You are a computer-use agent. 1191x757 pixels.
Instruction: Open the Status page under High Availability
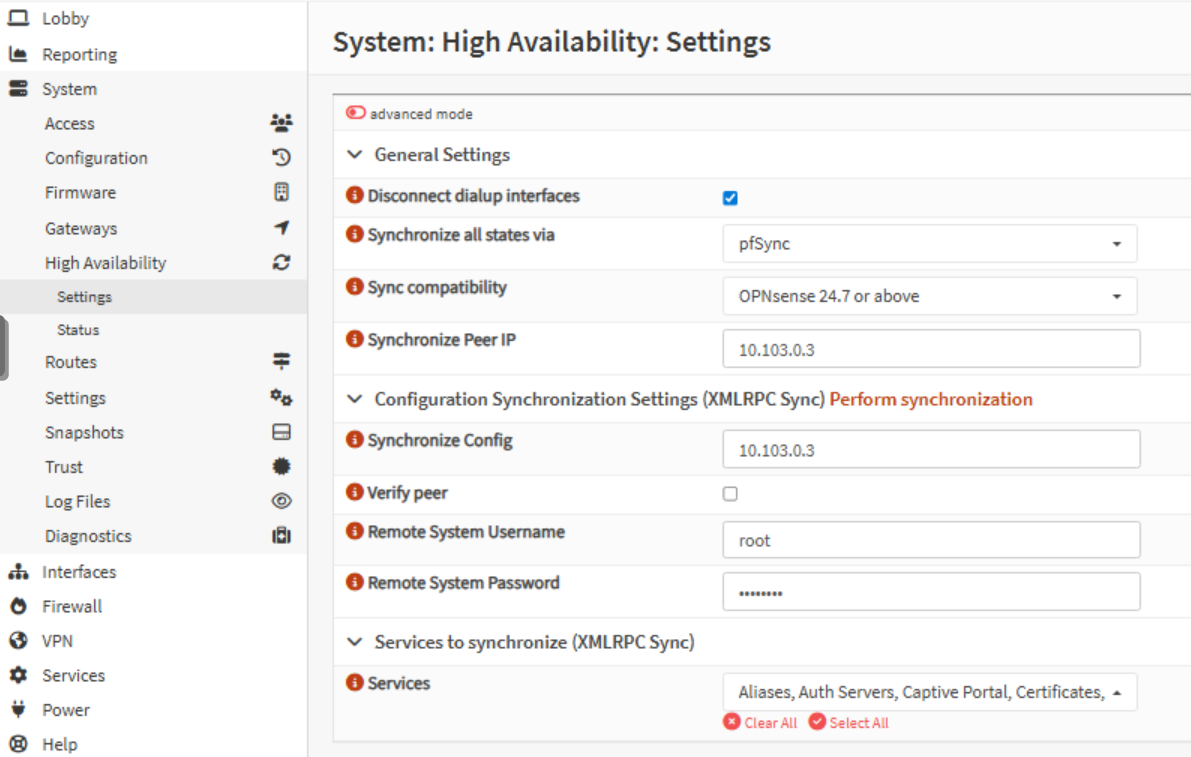tap(78, 330)
